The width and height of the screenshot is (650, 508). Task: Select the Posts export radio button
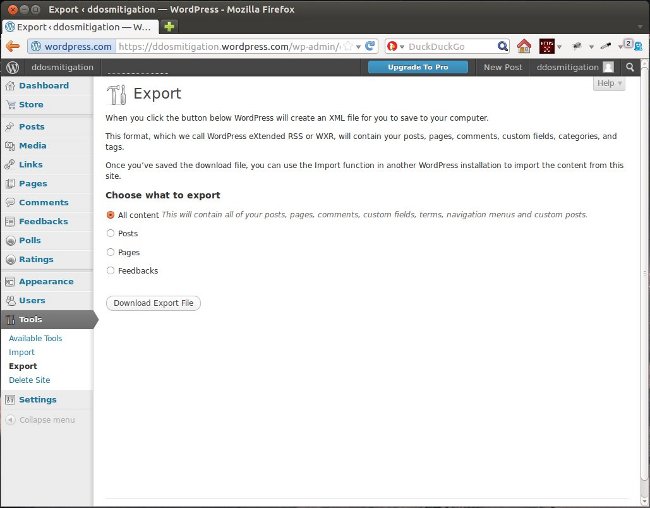click(x=111, y=233)
